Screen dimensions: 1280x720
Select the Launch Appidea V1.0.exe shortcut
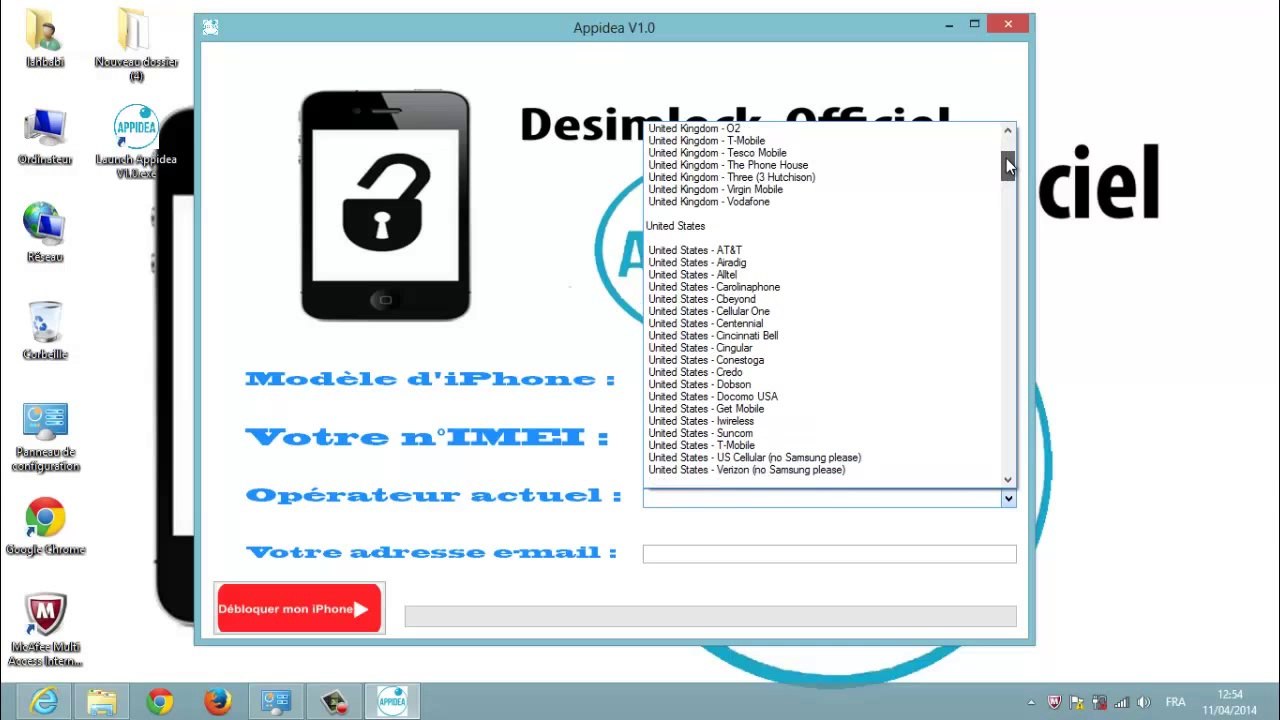pyautogui.click(x=136, y=142)
